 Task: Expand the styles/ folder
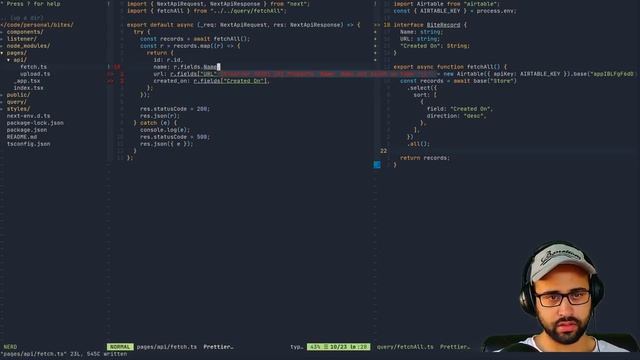click(x=18, y=109)
